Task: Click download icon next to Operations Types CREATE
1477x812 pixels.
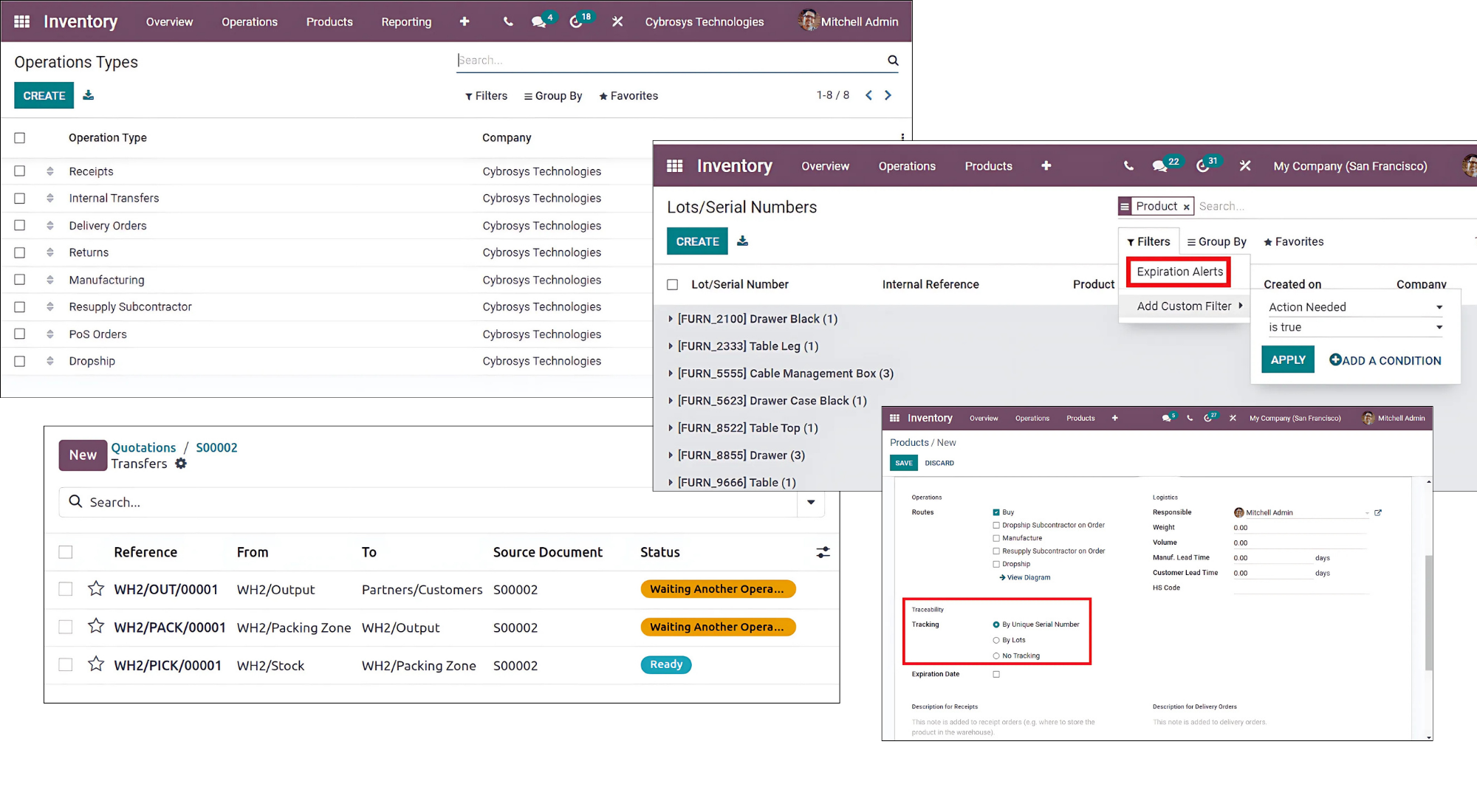Action: click(88, 95)
